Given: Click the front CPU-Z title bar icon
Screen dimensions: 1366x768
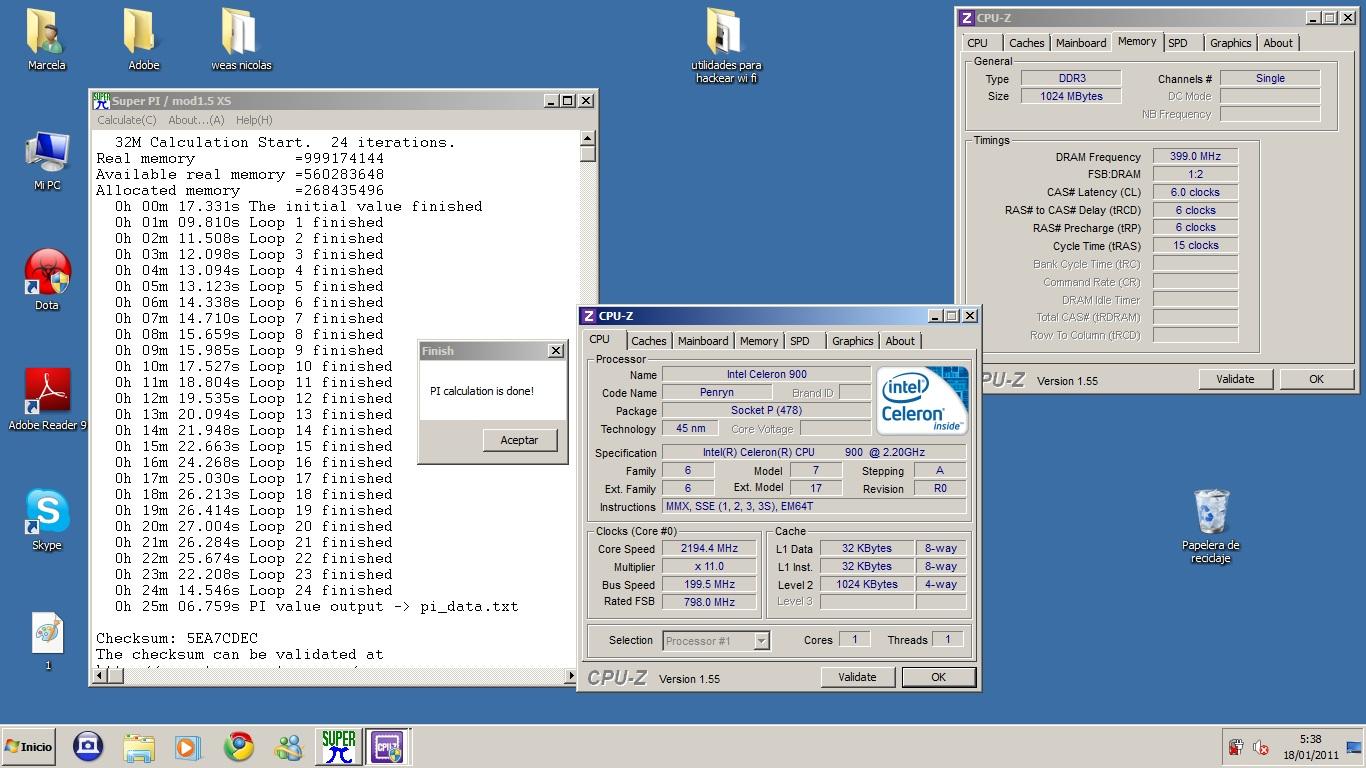Looking at the screenshot, I should (x=589, y=316).
